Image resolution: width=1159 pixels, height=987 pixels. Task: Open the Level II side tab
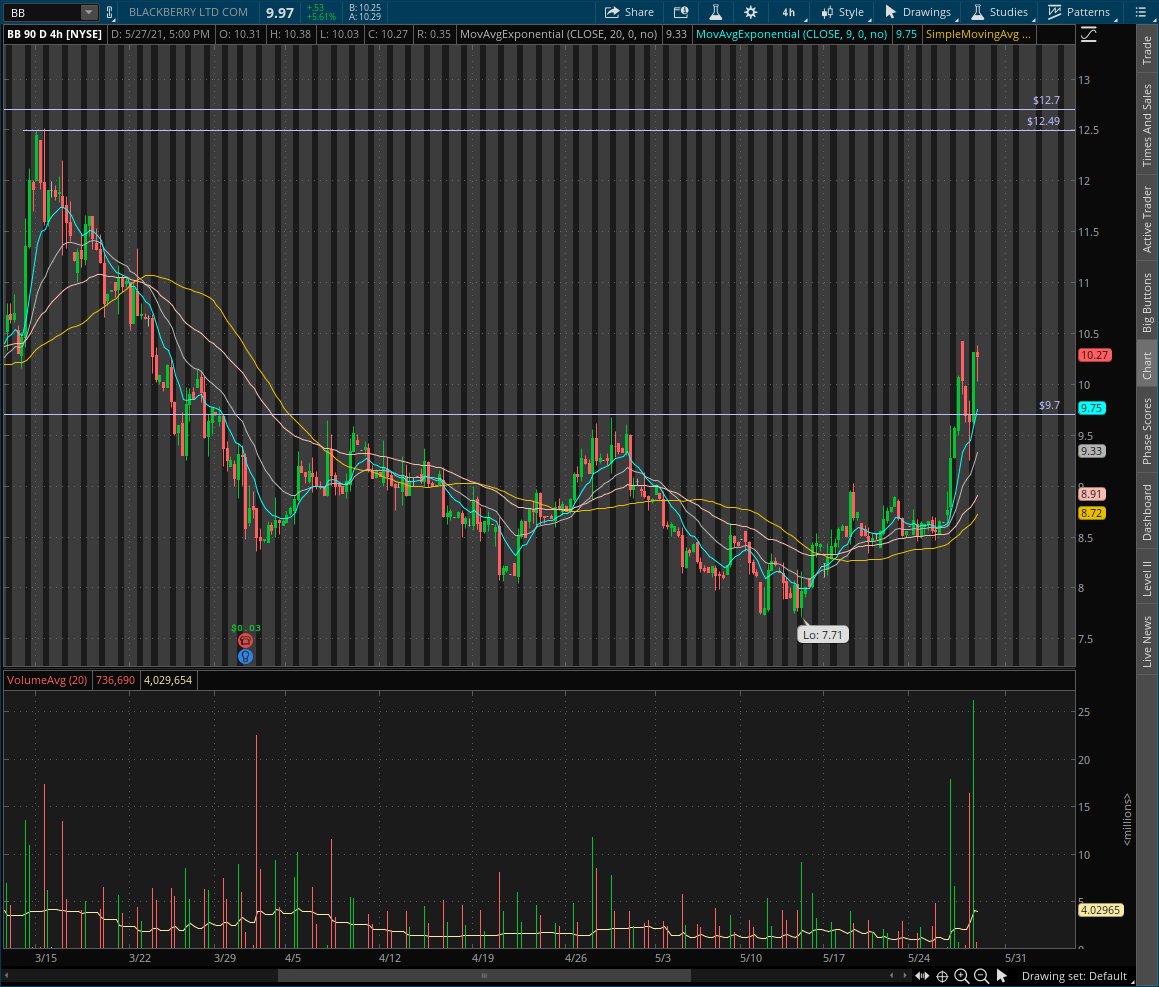(1146, 578)
